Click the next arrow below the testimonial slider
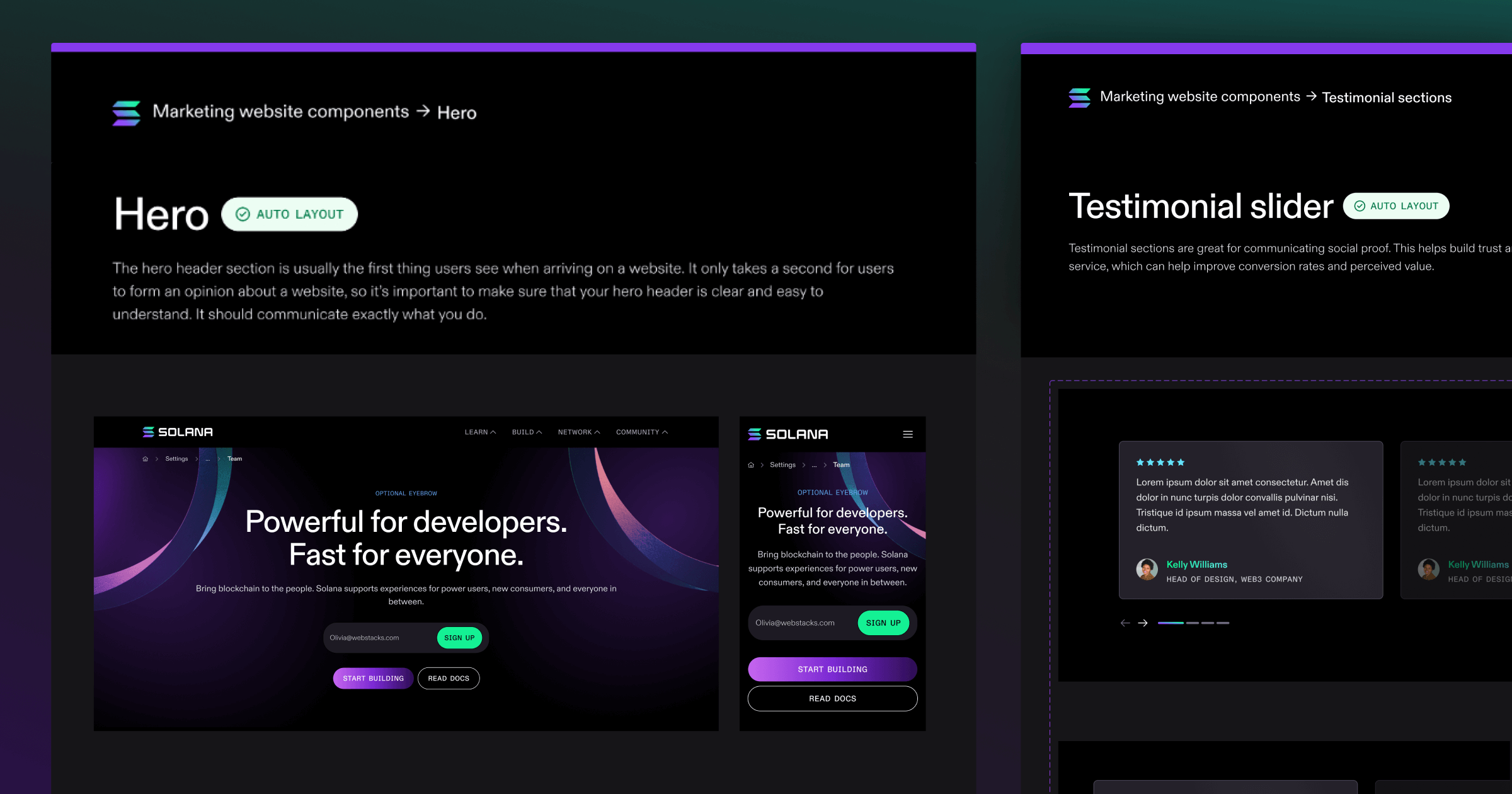The width and height of the screenshot is (1512, 794). tap(1143, 623)
